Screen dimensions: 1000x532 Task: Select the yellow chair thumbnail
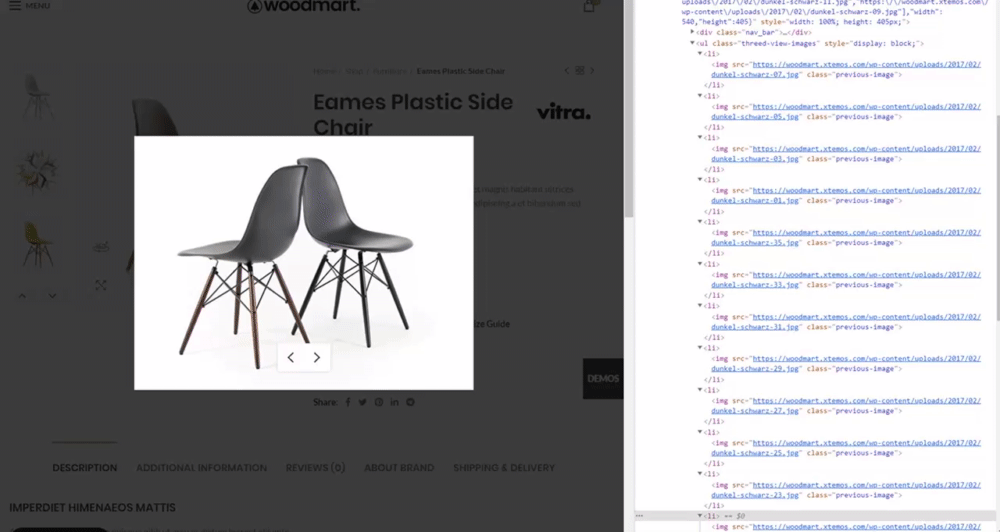click(37, 244)
